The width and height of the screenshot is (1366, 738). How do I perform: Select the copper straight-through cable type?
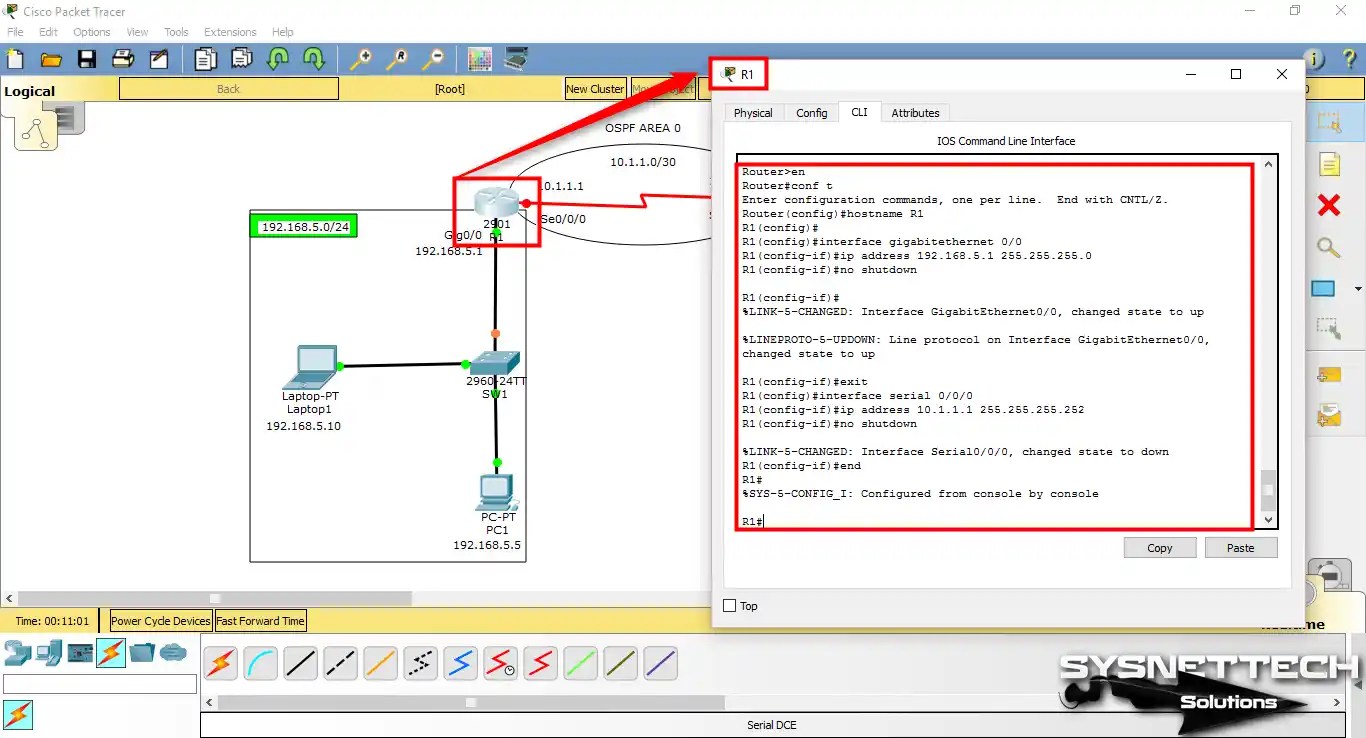(300, 662)
